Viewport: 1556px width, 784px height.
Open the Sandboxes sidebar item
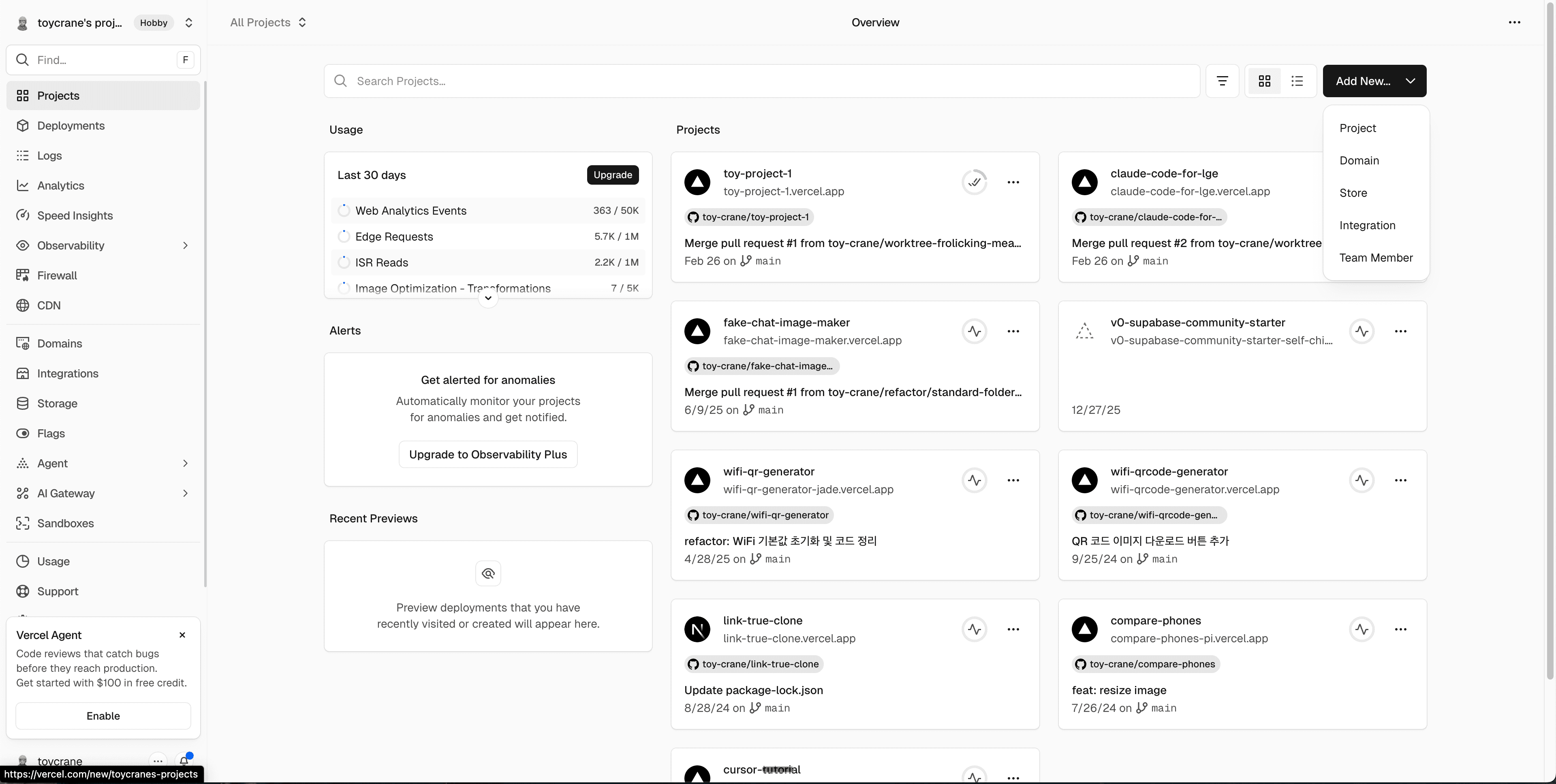pyautogui.click(x=65, y=523)
